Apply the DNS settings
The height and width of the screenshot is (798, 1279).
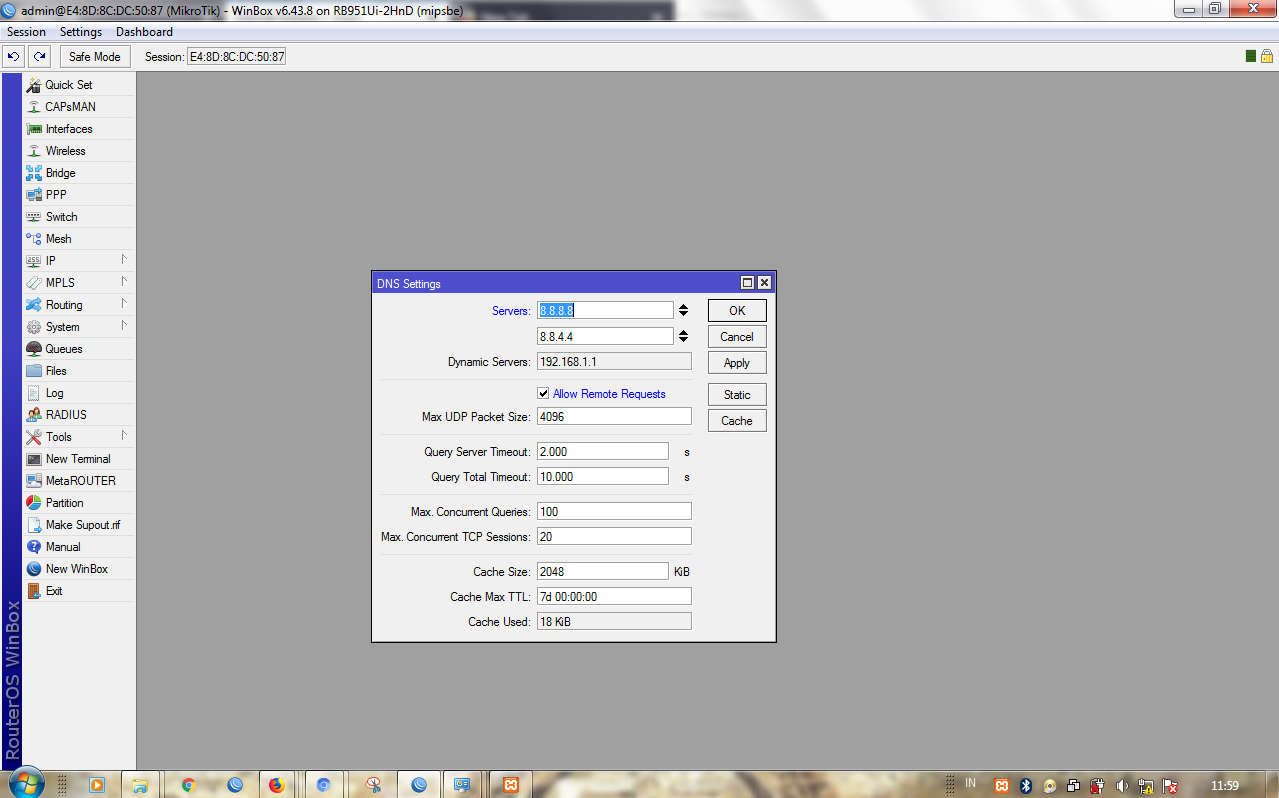point(737,363)
